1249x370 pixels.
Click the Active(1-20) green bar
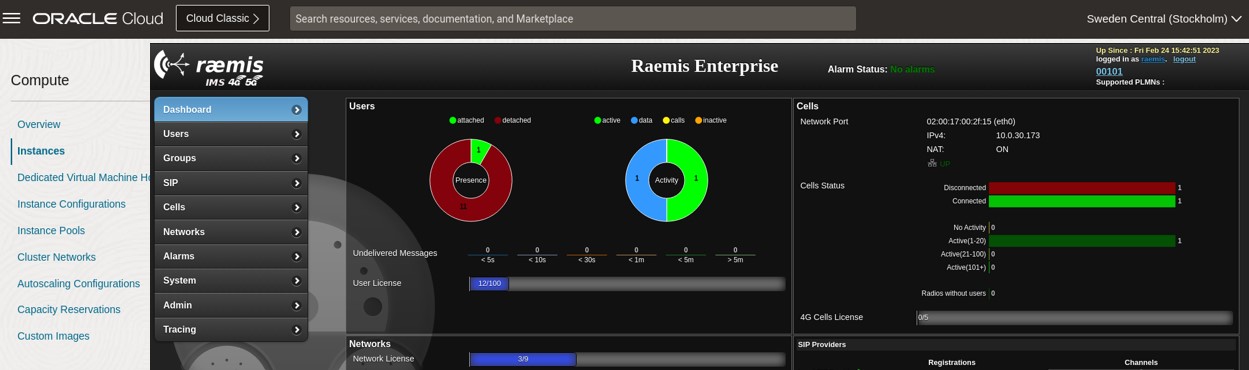(x=1082, y=241)
